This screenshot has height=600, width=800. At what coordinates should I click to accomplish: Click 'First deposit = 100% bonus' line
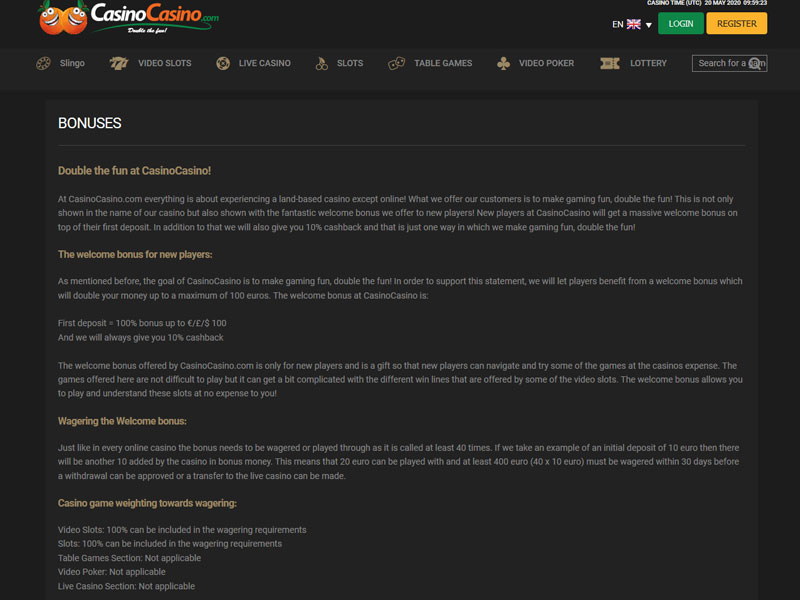pyautogui.click(x=142, y=323)
